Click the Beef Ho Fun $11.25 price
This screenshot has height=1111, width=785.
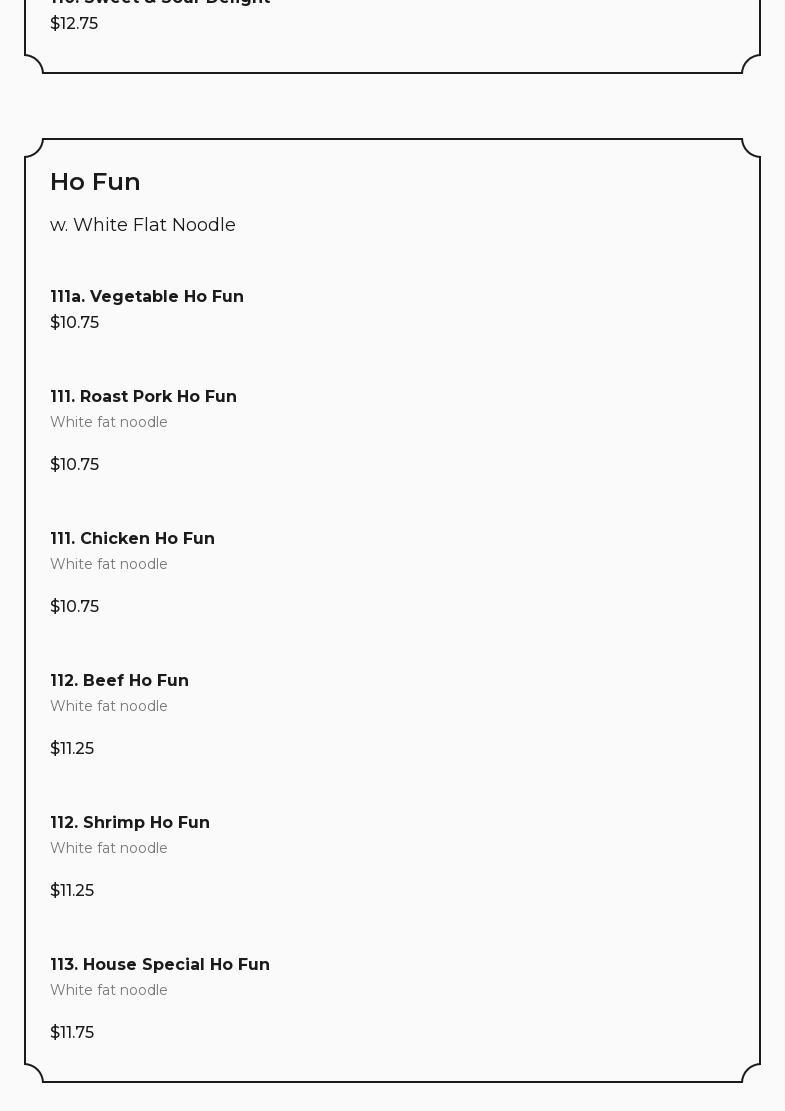point(72,749)
